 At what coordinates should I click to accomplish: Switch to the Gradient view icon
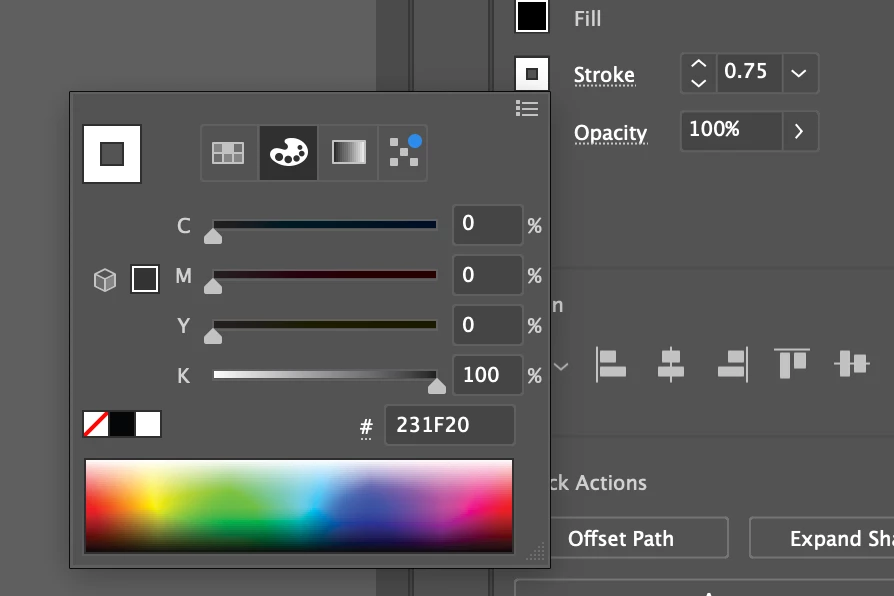click(349, 153)
